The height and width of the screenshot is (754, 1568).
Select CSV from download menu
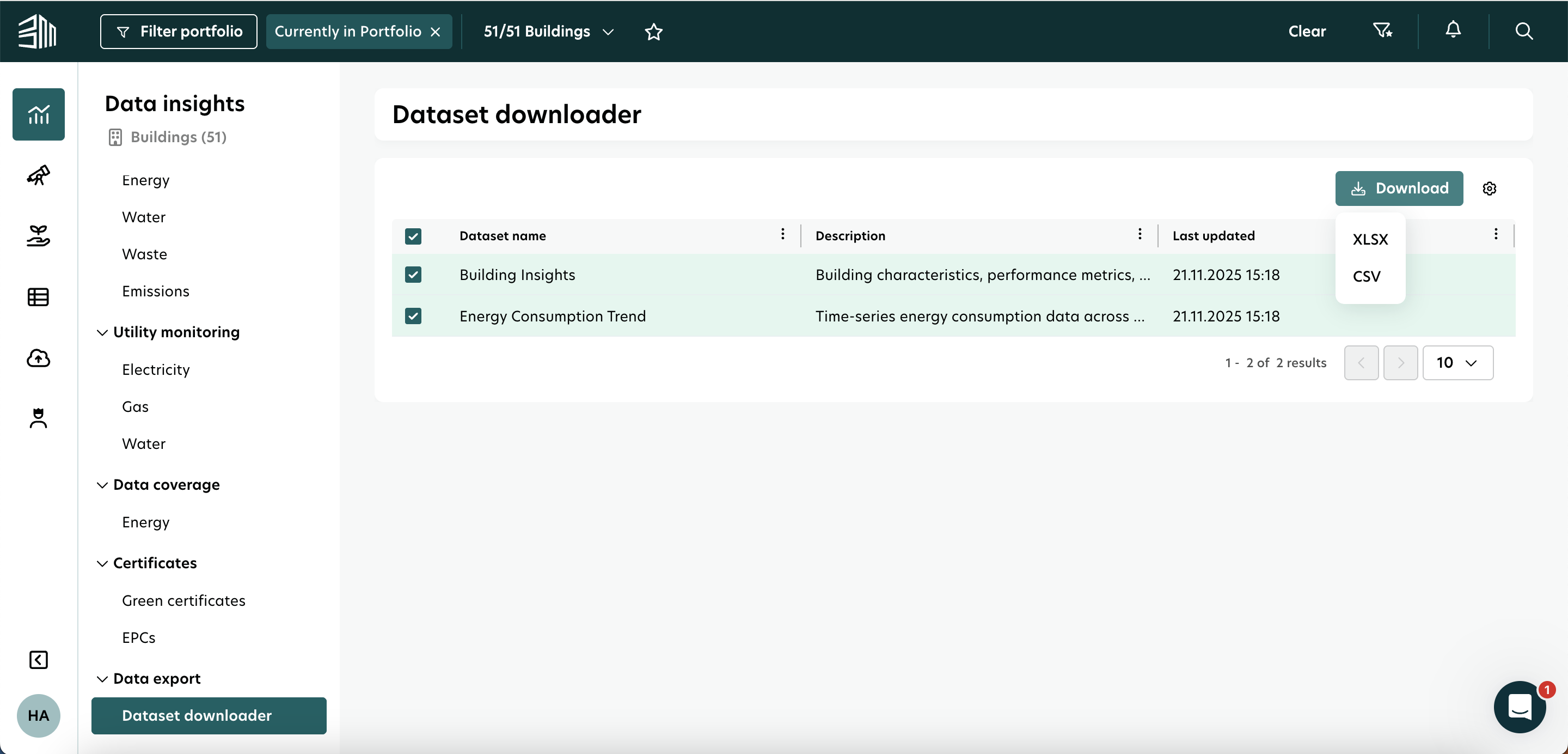click(x=1366, y=277)
